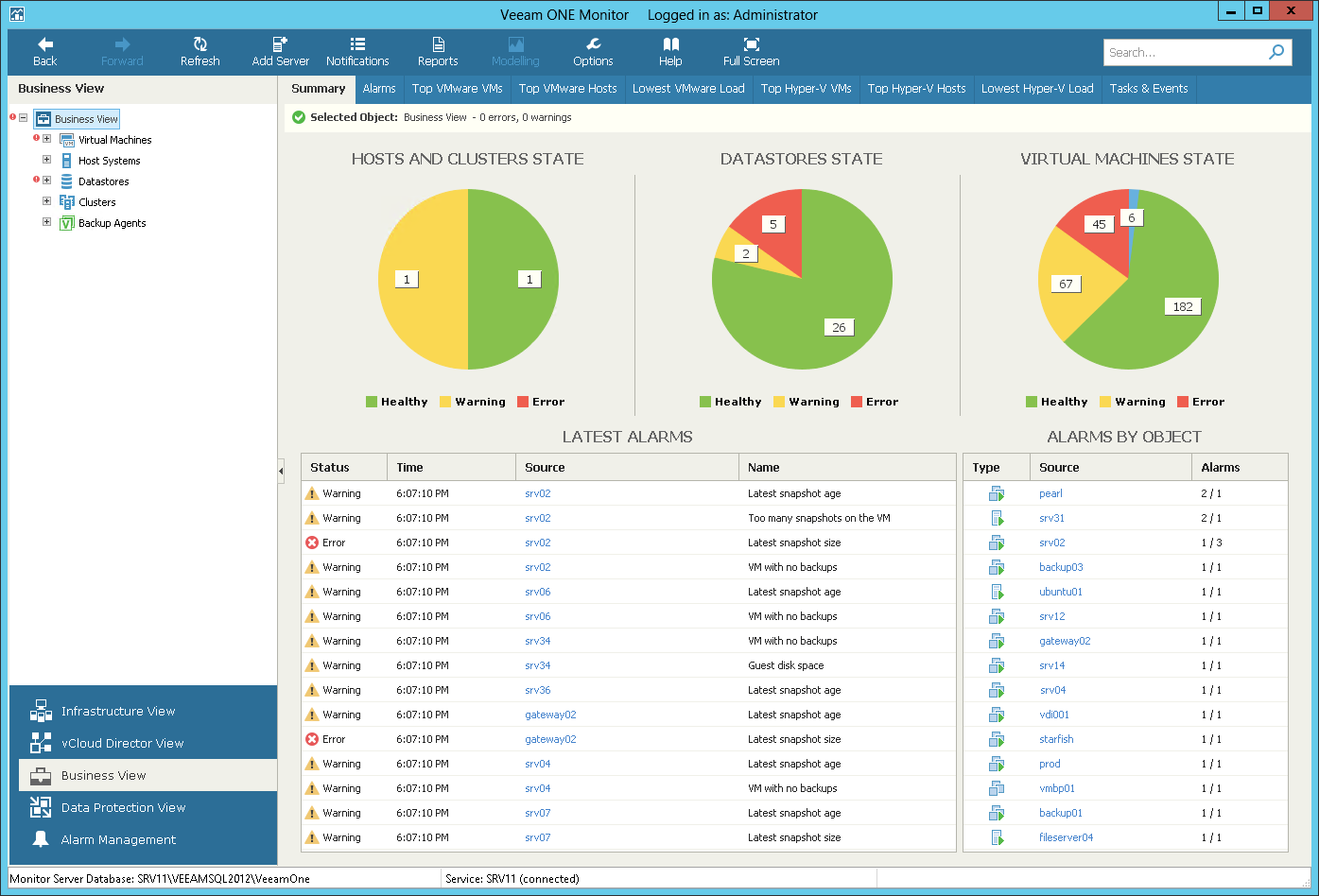This screenshot has width=1319, height=896.
Task: Open the Top VMware VMs tab
Action: tap(458, 89)
